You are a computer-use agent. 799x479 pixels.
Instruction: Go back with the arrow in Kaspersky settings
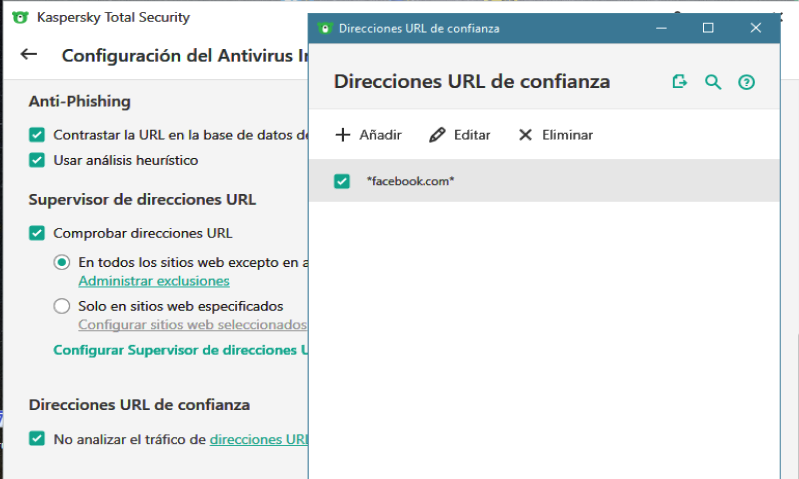(x=29, y=54)
